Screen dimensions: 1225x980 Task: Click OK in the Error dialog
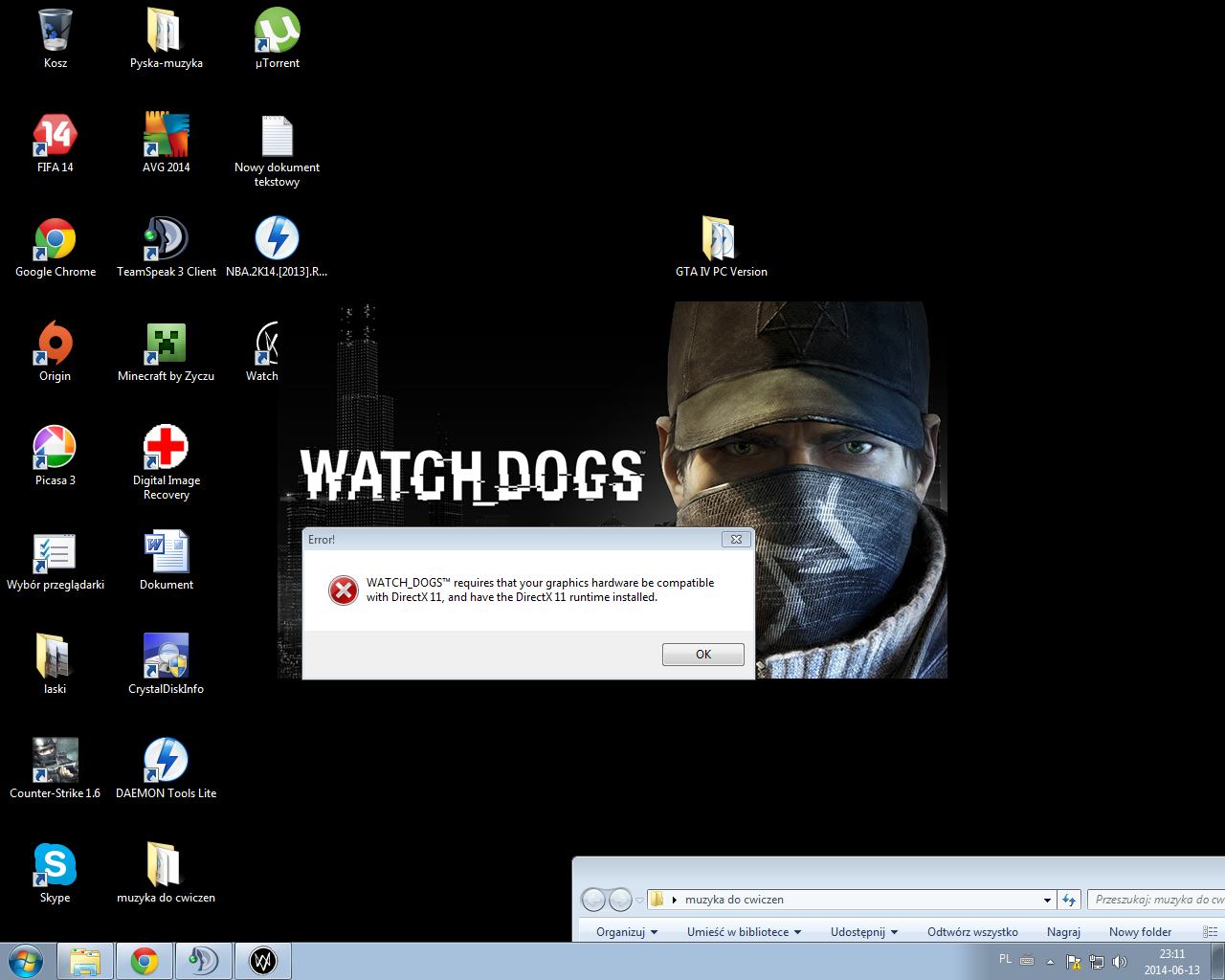[703, 655]
